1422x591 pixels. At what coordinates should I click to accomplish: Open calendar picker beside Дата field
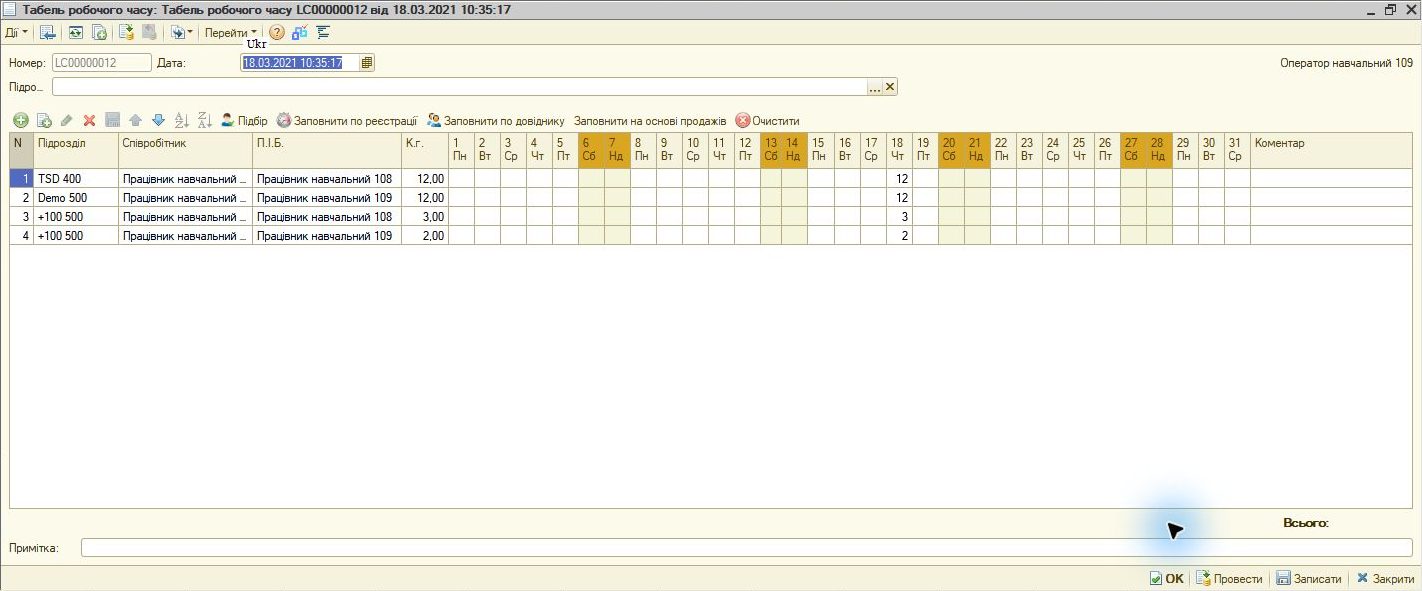(367, 62)
